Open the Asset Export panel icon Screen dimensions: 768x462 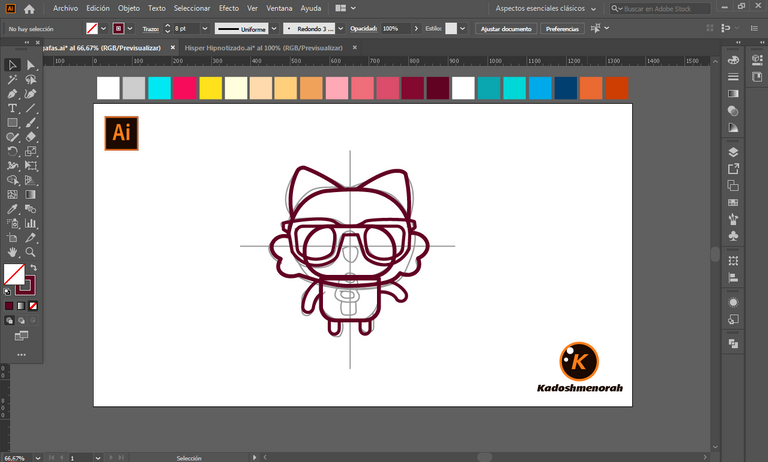733,169
